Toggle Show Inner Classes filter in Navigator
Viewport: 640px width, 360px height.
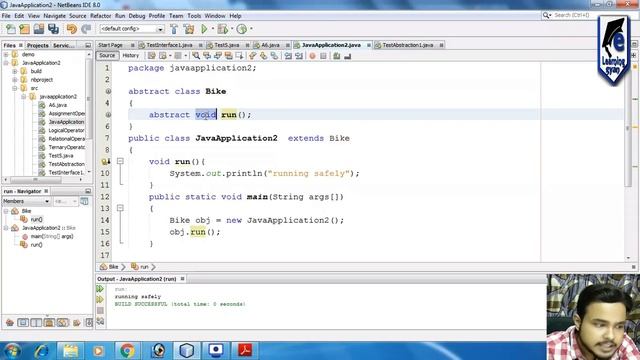click(63, 323)
